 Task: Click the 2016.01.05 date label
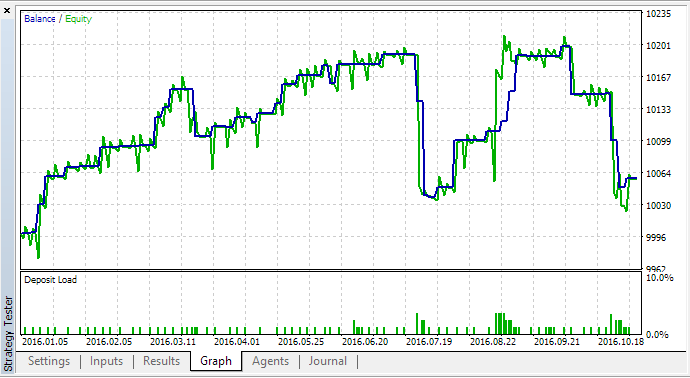tap(45, 342)
